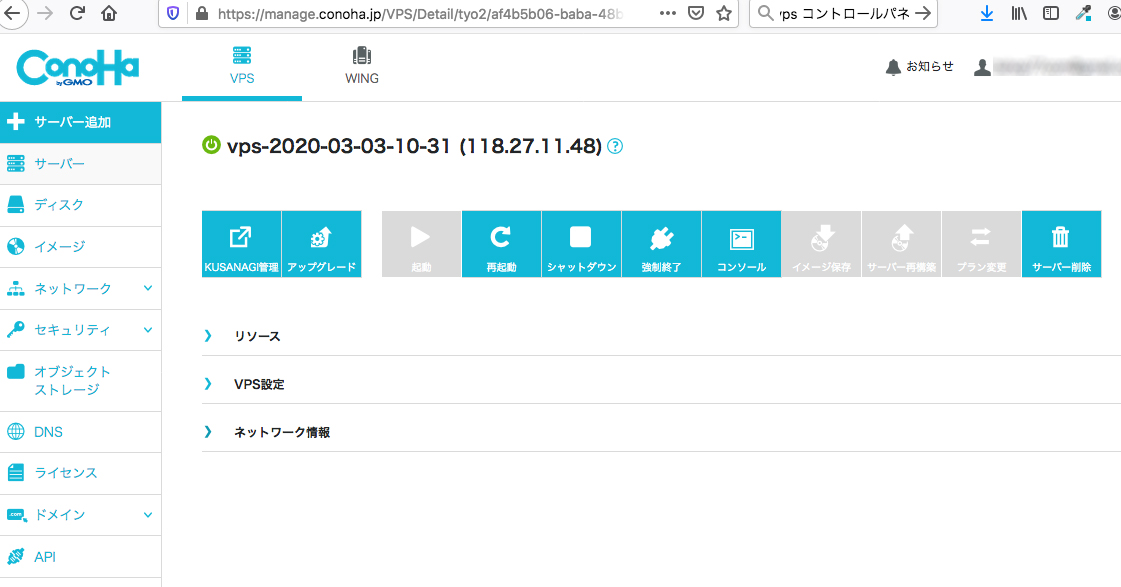This screenshot has height=587, width=1121.
Task: Toggle browser sidebar view icon
Action: point(1051,13)
